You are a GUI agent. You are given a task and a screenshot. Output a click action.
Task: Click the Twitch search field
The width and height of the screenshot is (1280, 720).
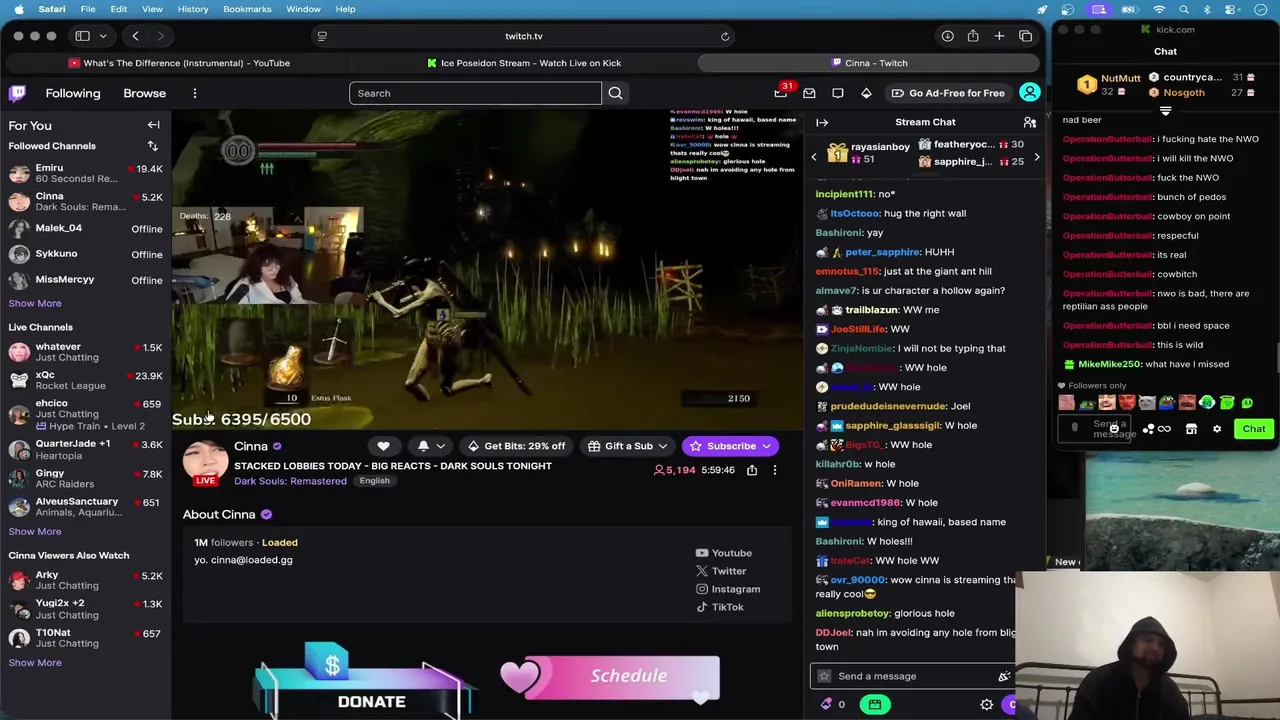475,93
